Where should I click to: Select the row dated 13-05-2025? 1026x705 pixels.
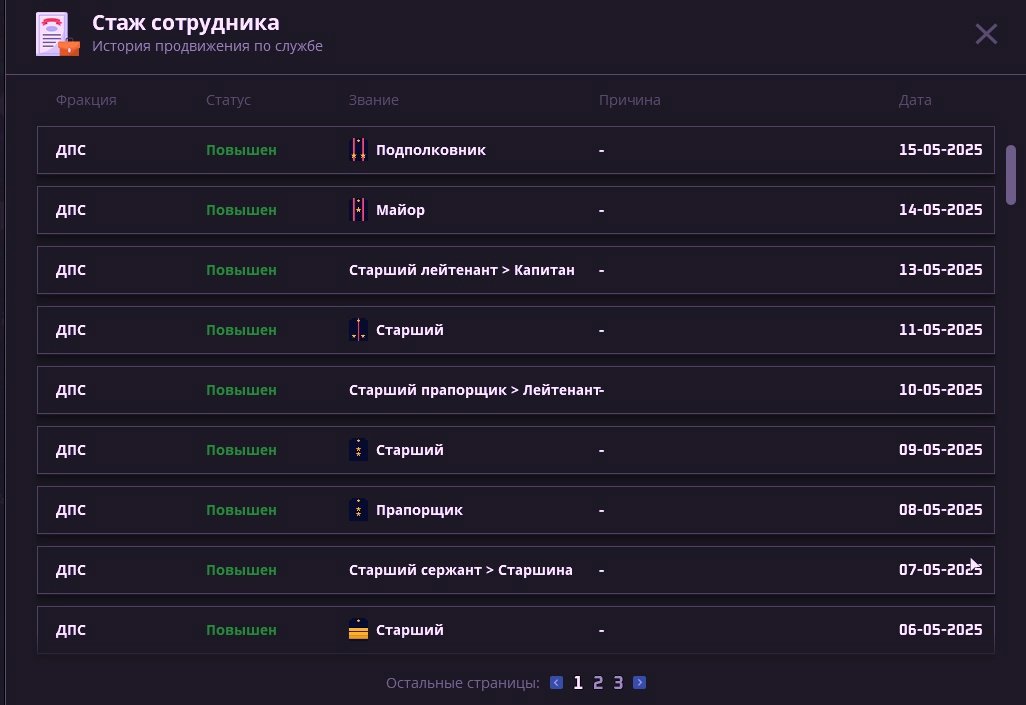tap(515, 270)
